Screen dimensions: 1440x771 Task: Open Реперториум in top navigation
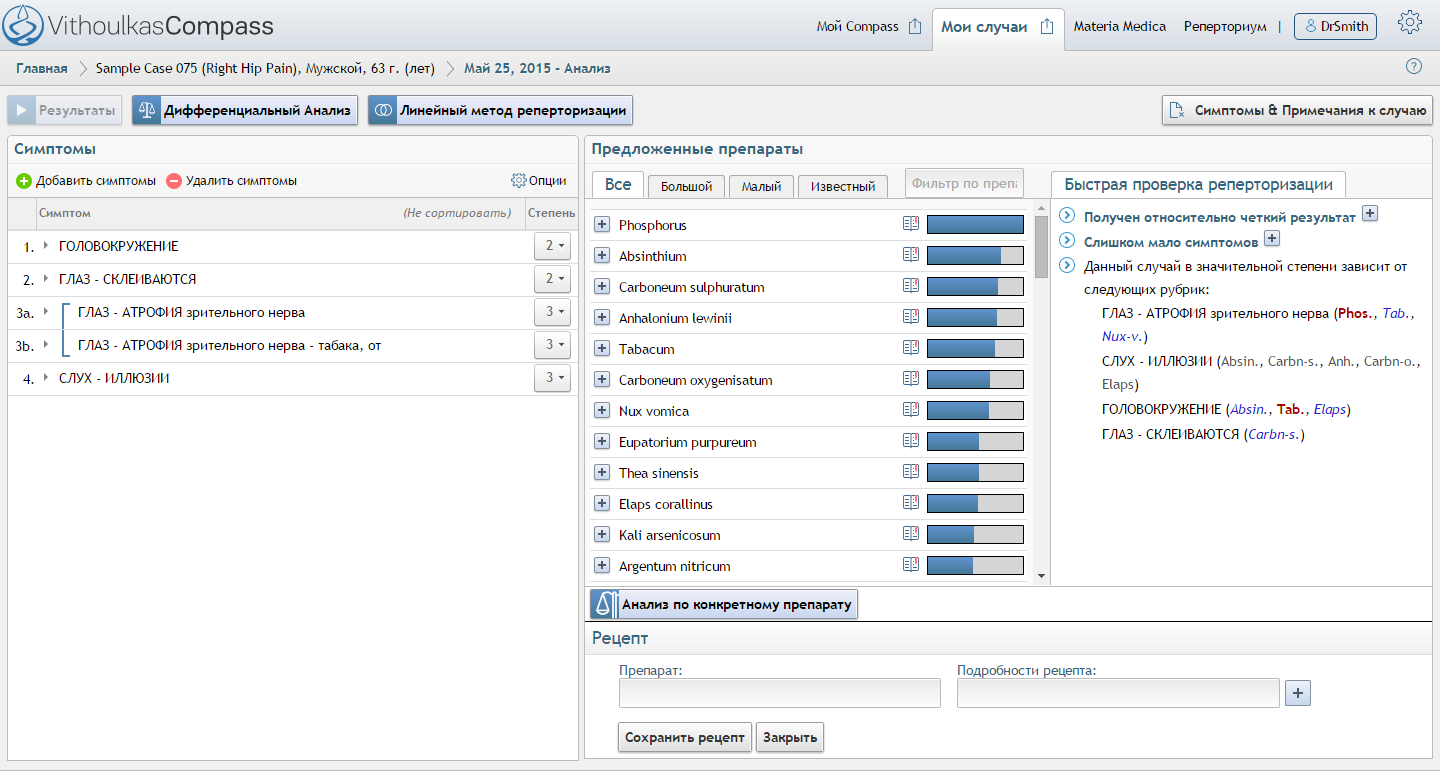tap(1225, 27)
